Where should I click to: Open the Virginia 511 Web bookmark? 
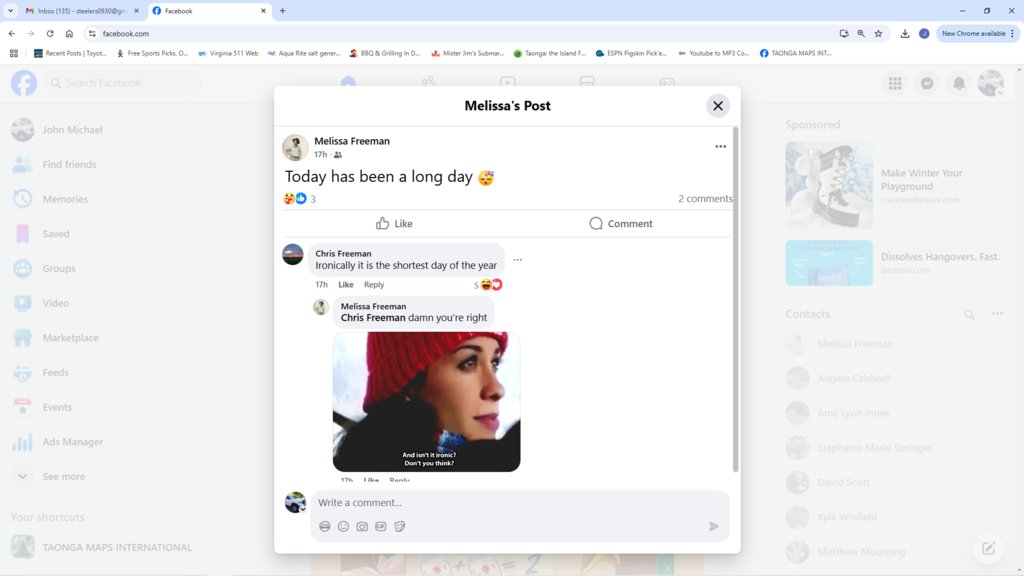[228, 53]
